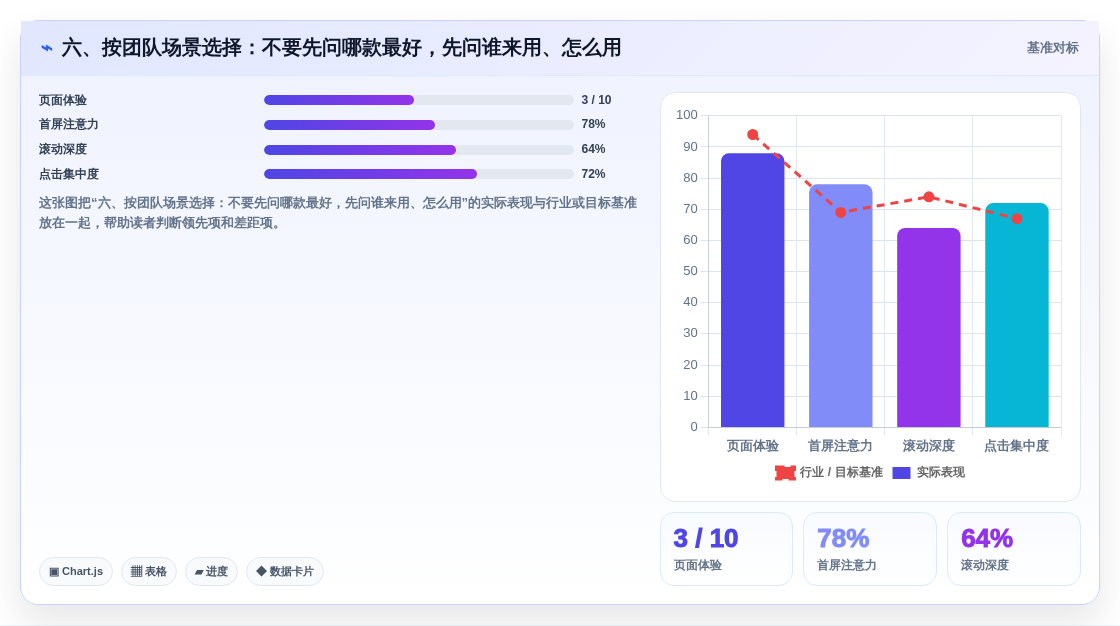Click the benchmark point on 点击集中度 bar
Viewport: 1120px width, 626px height.
[x=1017, y=219]
